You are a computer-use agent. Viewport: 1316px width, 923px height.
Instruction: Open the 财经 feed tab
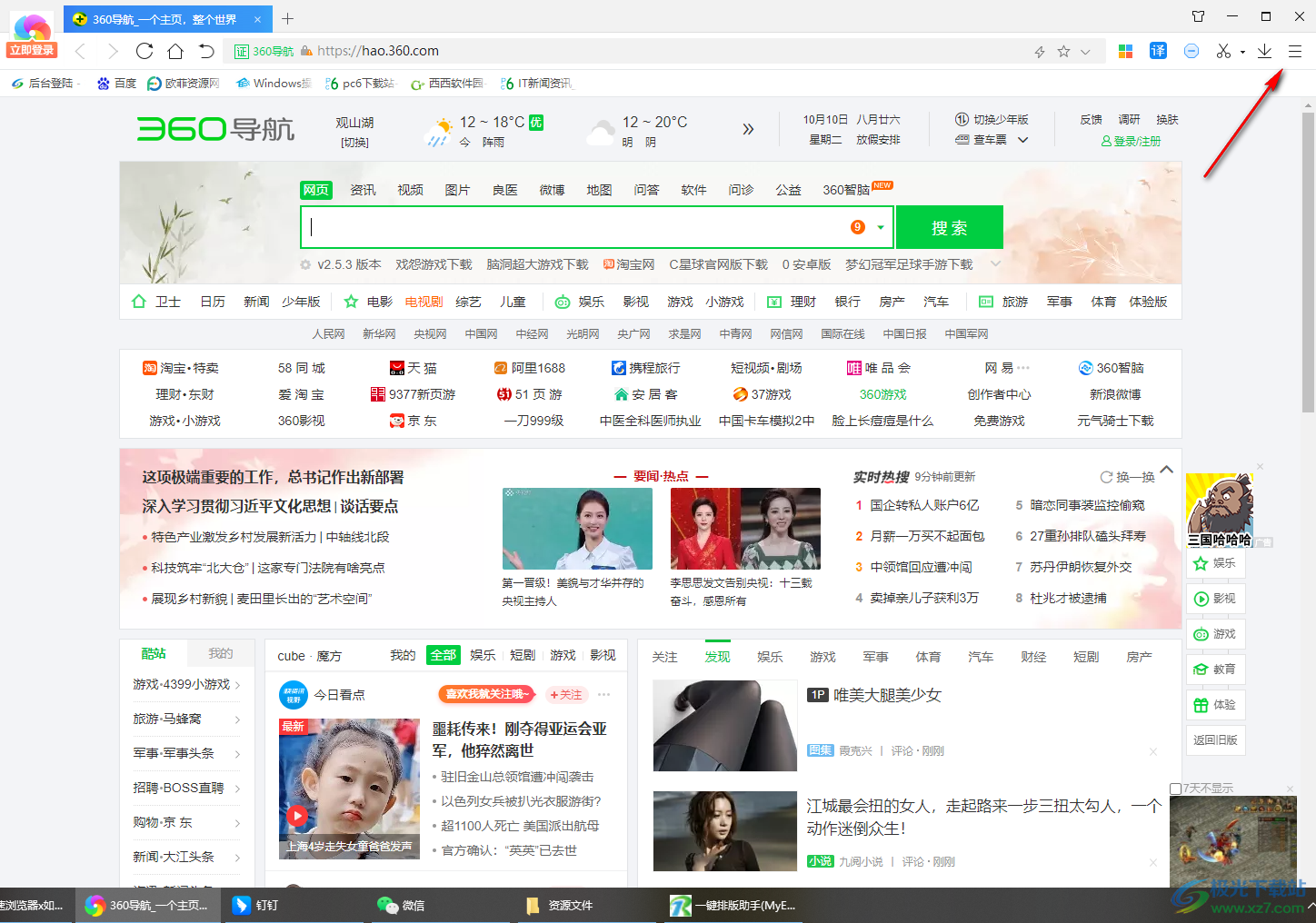[x=1033, y=657]
